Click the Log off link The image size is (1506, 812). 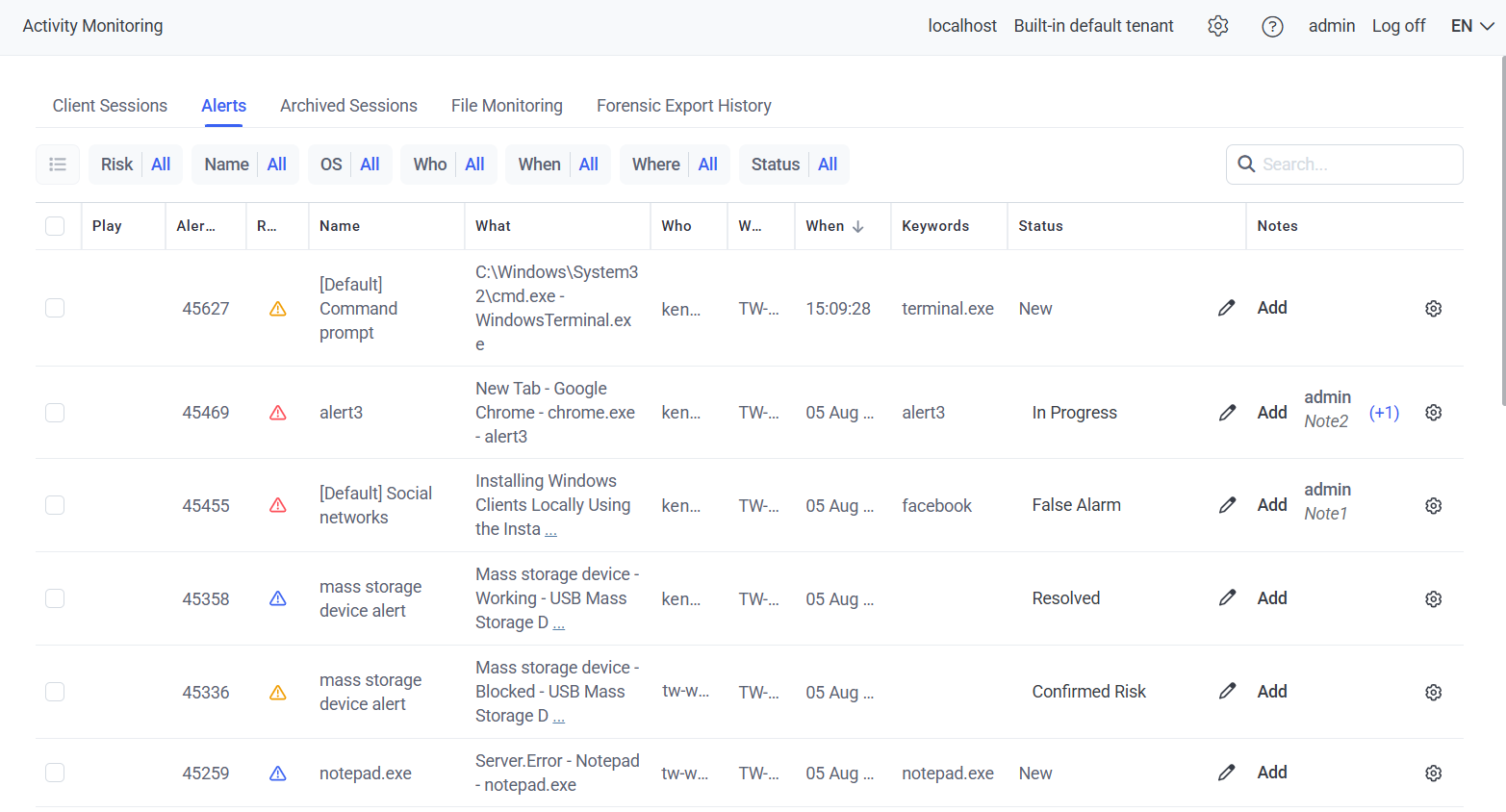click(x=1398, y=26)
